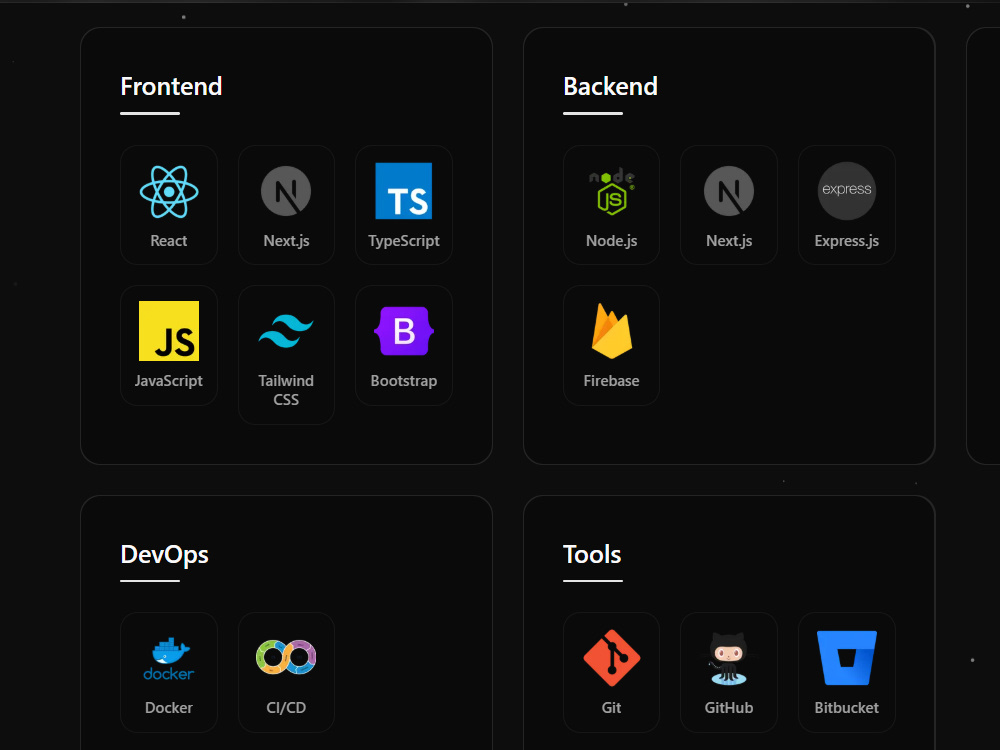
Task: Click the purple Bootstrap B icon
Action: pos(404,331)
